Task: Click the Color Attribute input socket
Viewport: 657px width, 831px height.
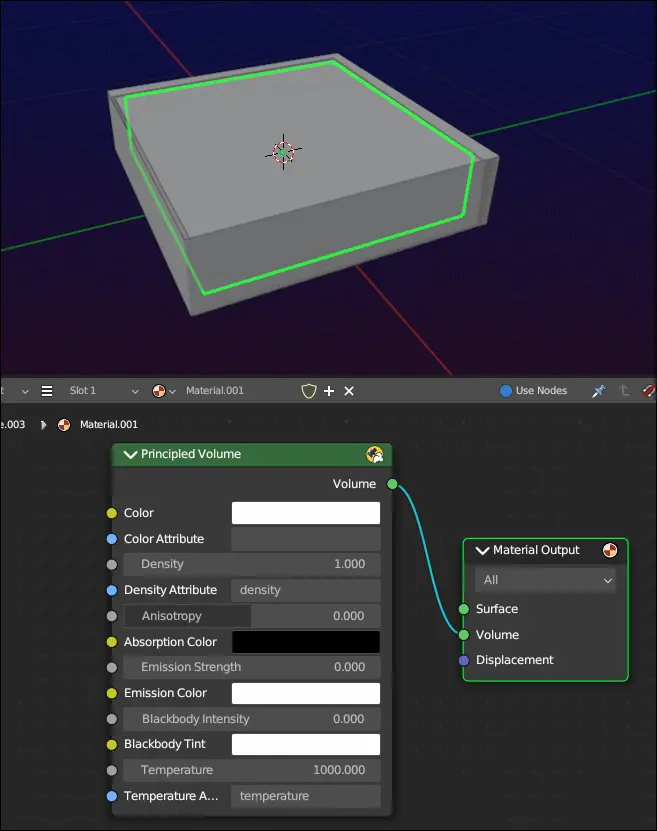Action: [111, 539]
